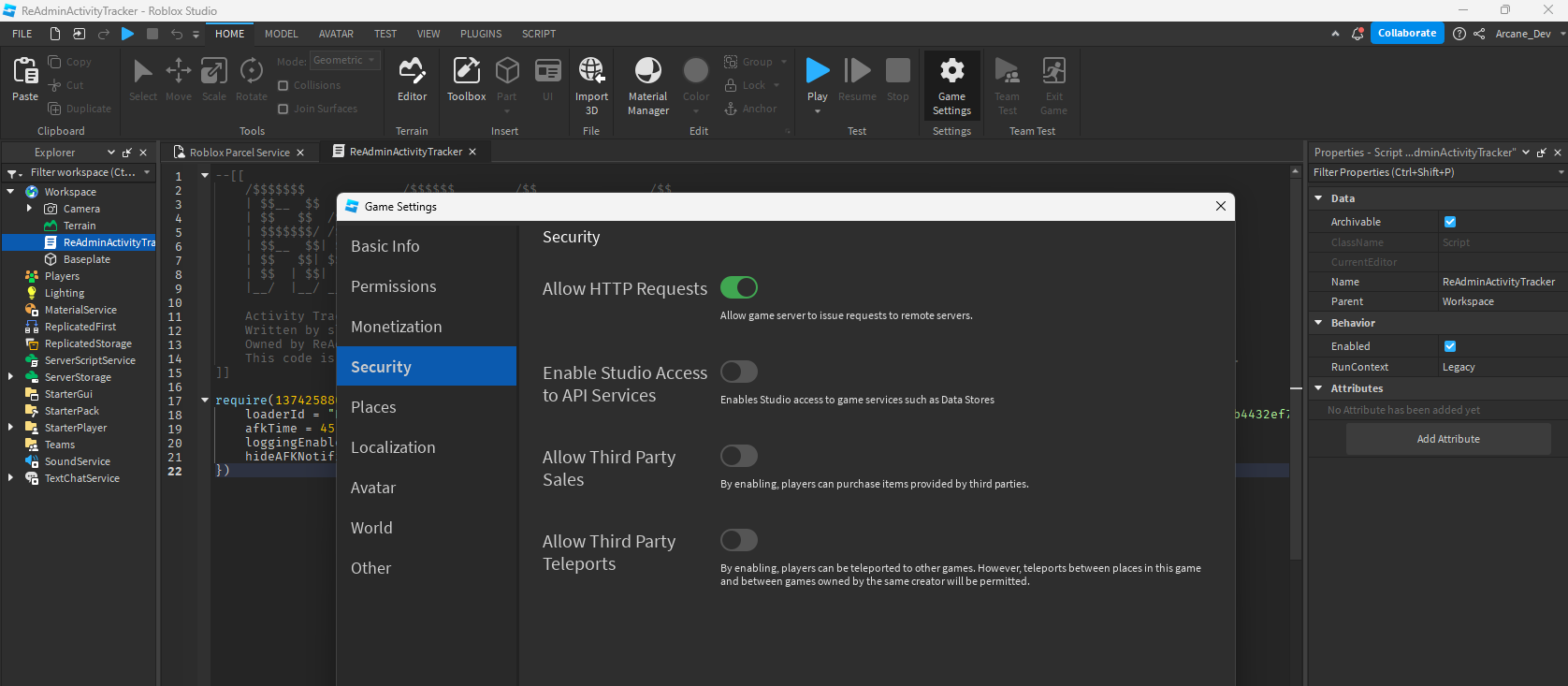Enable Studio Access to API Services
Viewport: 1568px width, 686px height.
point(738,372)
